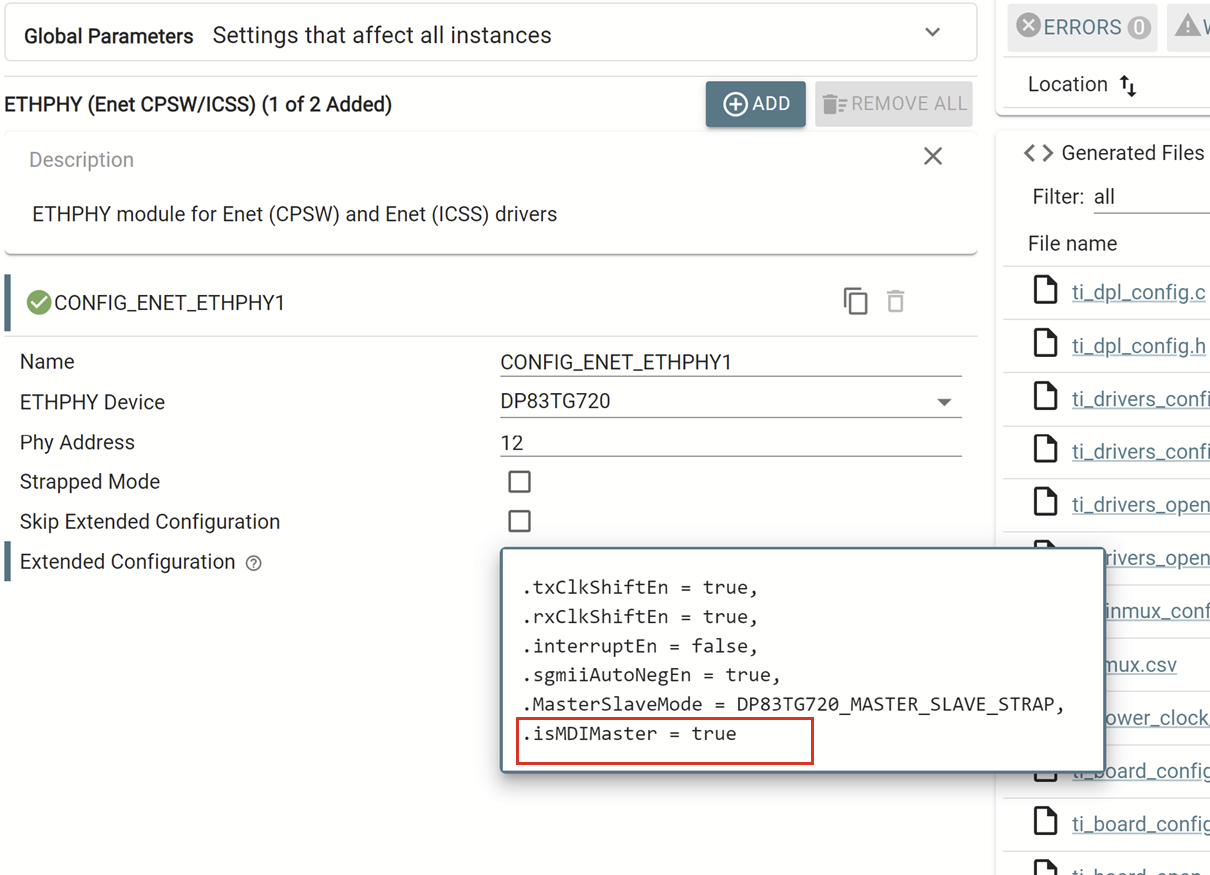Click the CONFIG_ENET_ETHPHY1 instance header title
Screen dimensions: 1210x875
pyautogui.click(x=169, y=302)
